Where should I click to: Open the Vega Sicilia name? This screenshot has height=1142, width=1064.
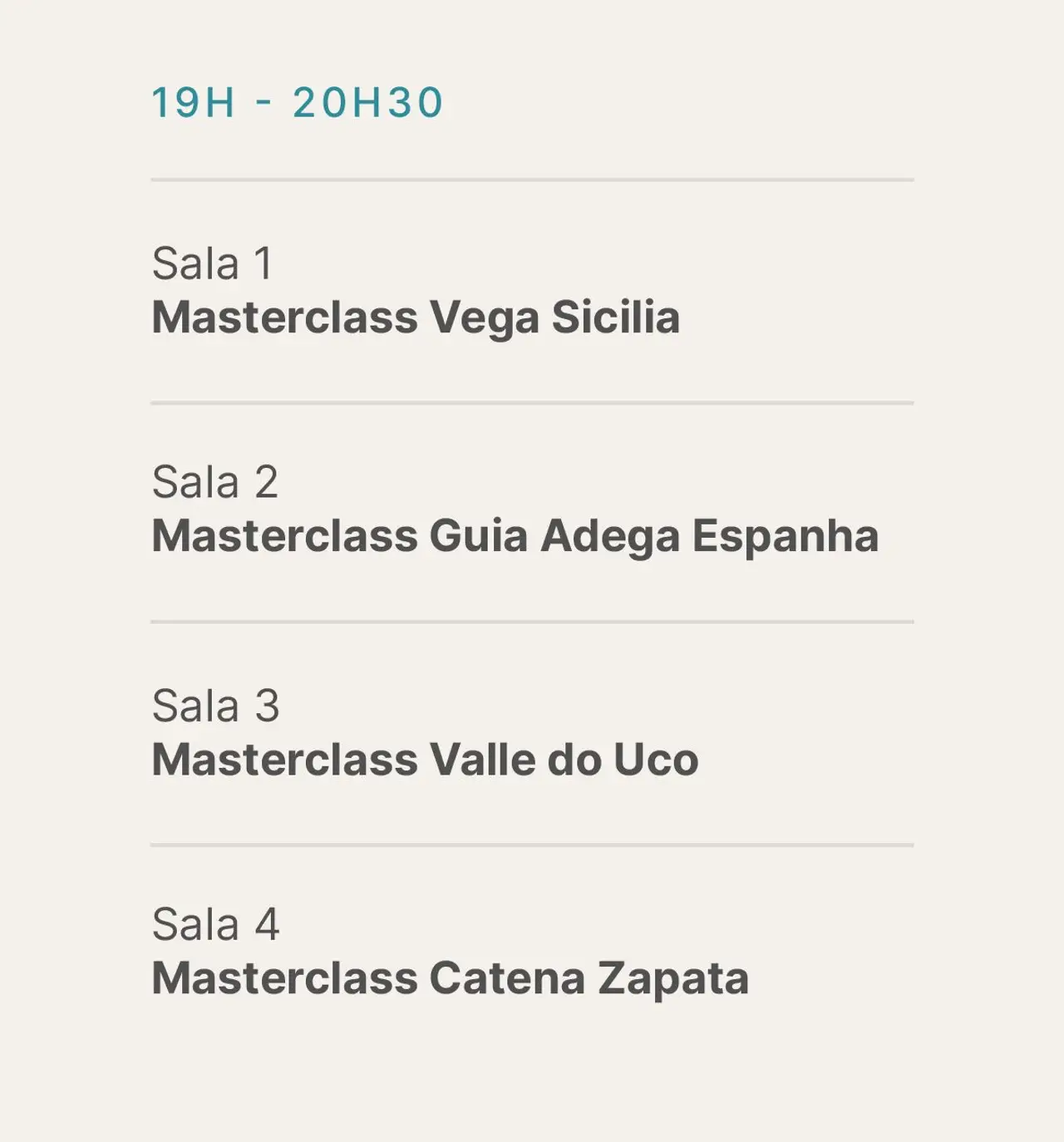tap(554, 317)
